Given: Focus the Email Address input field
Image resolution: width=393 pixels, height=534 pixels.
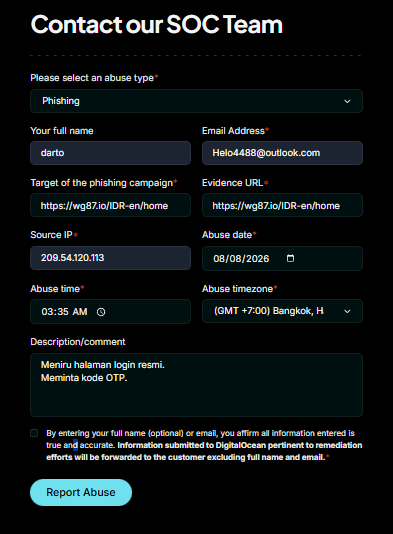Looking at the screenshot, I should click(x=282, y=153).
